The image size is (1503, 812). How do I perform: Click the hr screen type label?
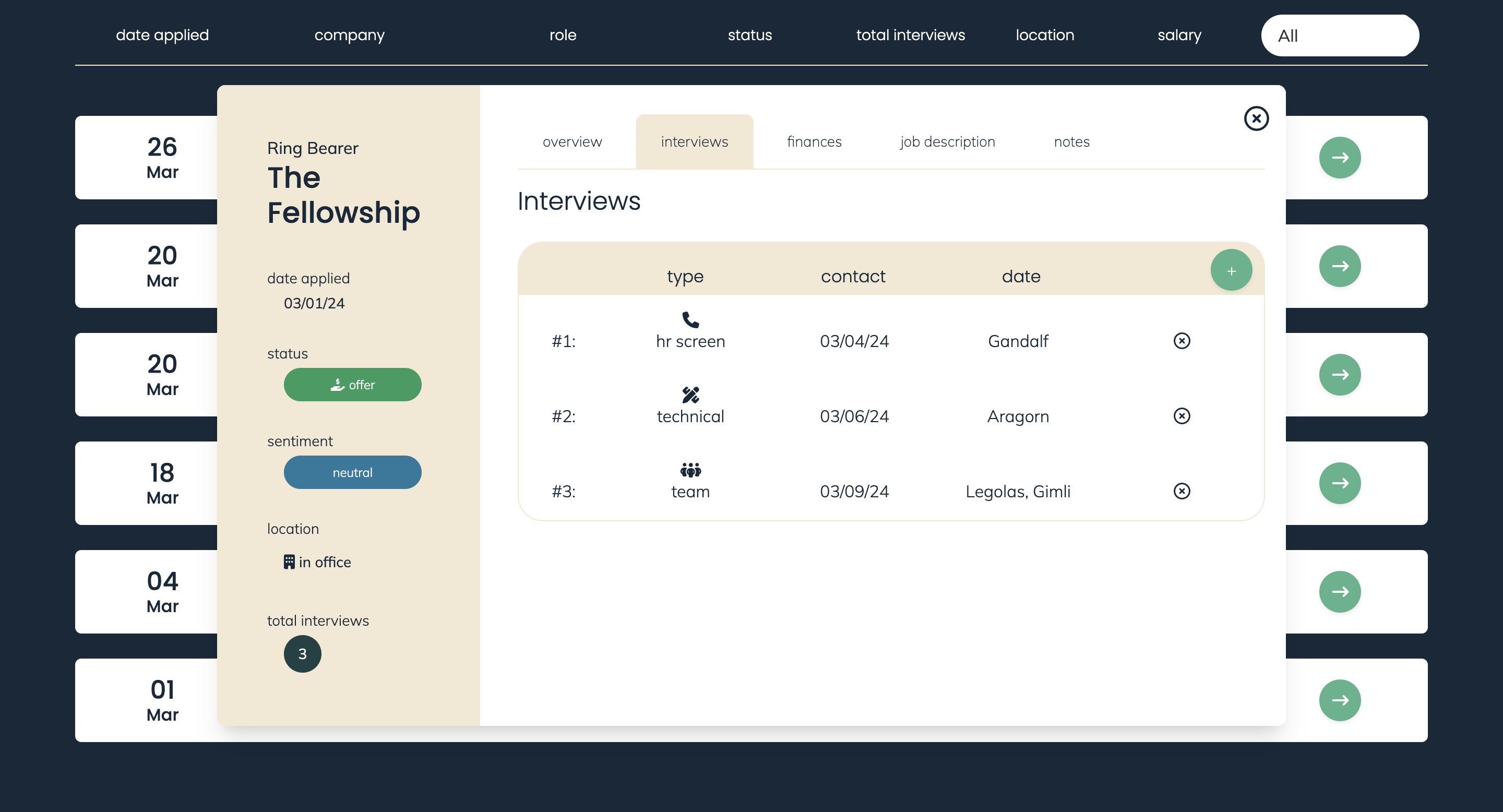(x=690, y=341)
